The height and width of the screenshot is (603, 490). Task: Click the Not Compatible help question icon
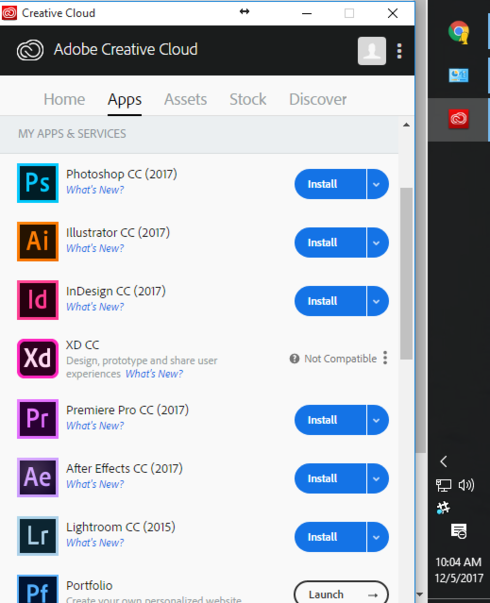(x=294, y=358)
